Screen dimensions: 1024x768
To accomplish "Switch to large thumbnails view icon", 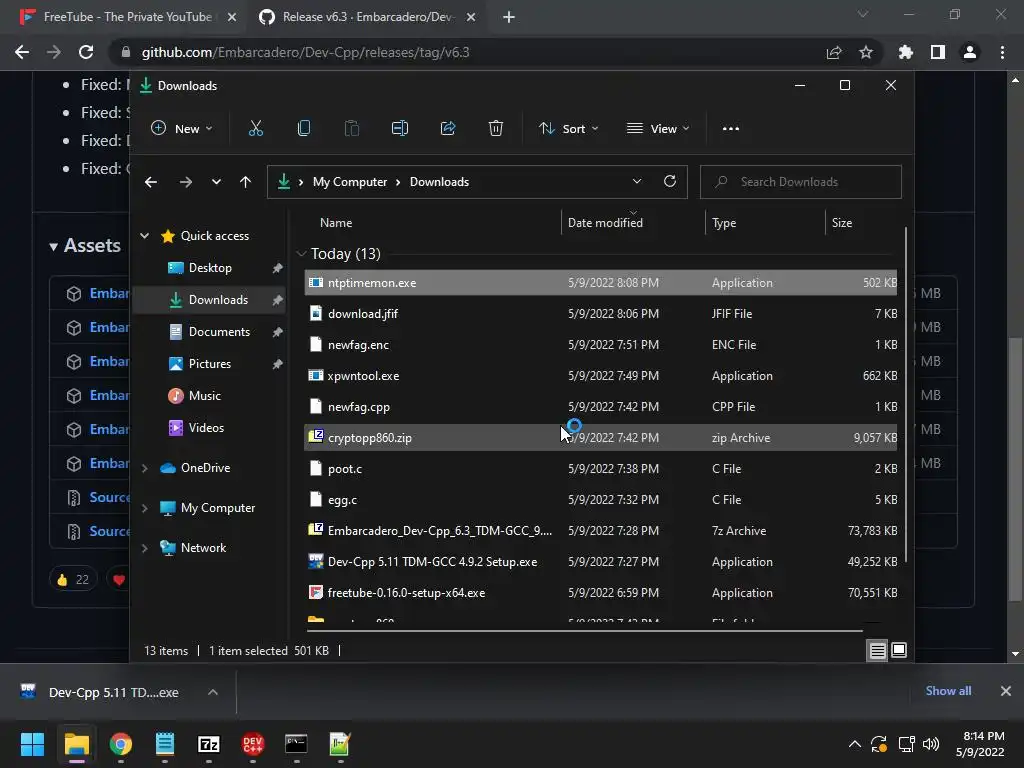I will pyautogui.click(x=899, y=650).
